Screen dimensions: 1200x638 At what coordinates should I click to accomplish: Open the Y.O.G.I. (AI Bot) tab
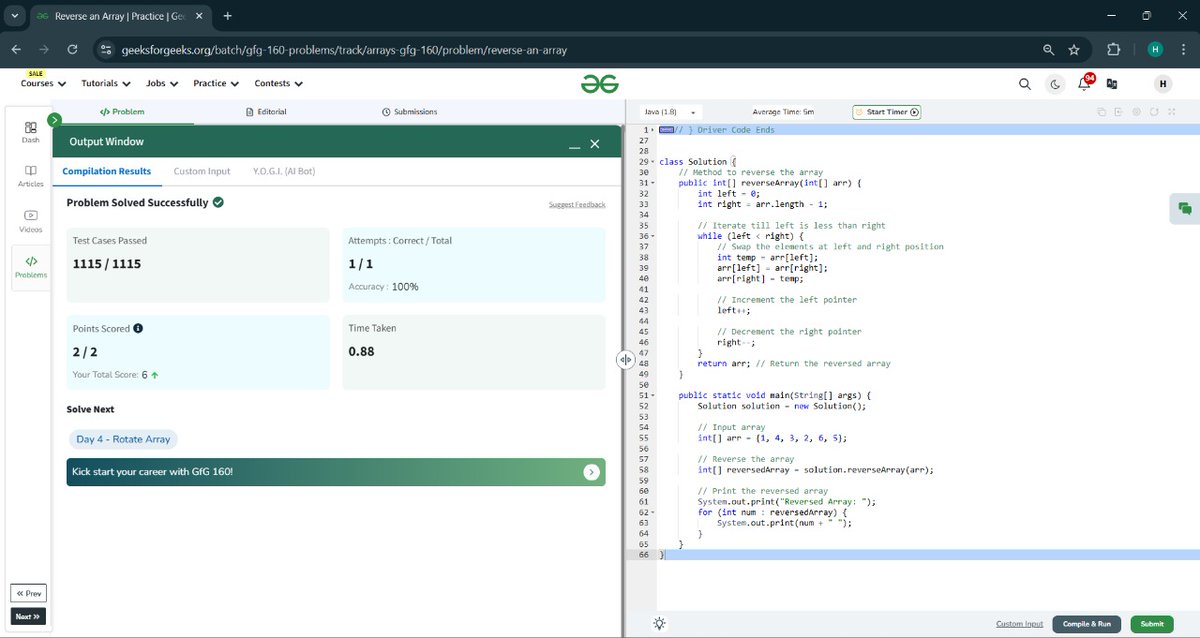(285, 171)
